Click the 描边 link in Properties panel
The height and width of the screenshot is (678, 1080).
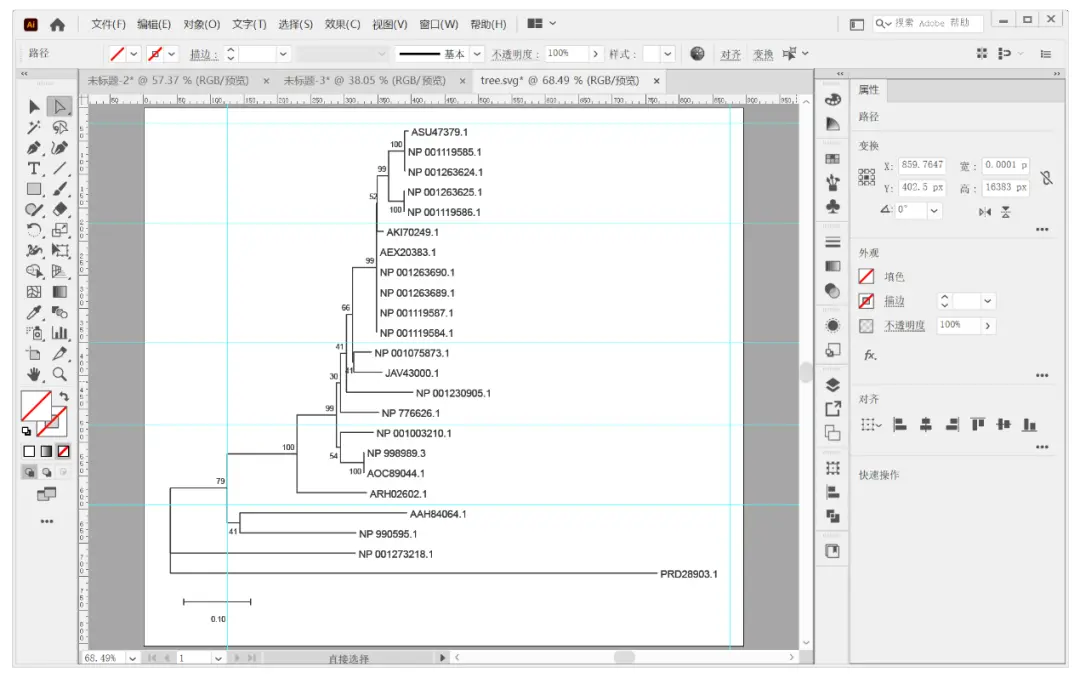894,301
